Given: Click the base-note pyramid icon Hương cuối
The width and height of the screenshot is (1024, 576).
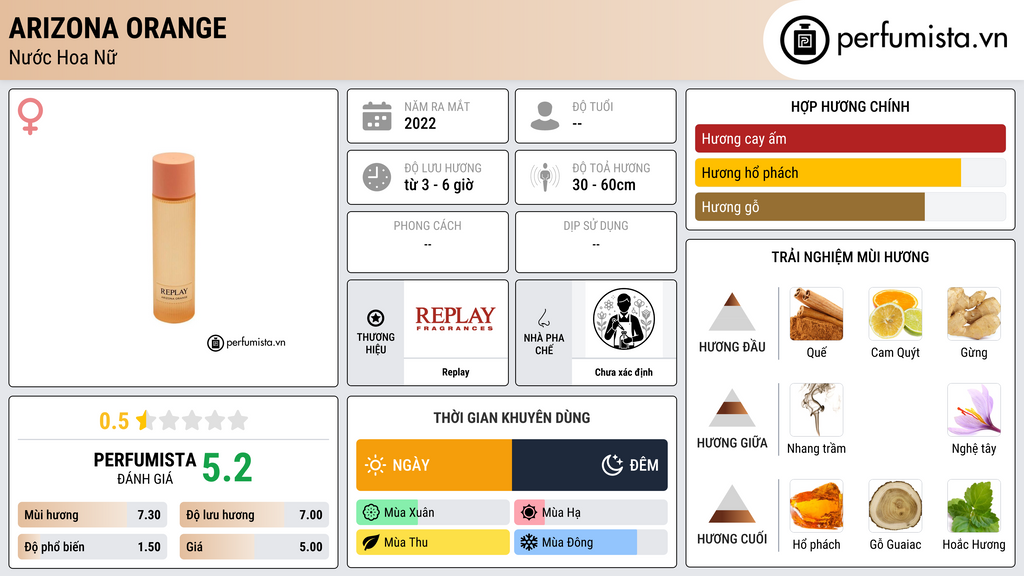Looking at the screenshot, I should [732, 504].
